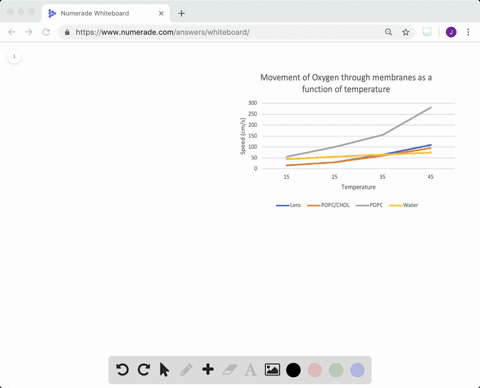Click the Water legend entry
This screenshot has width=480, height=388.
(403, 205)
